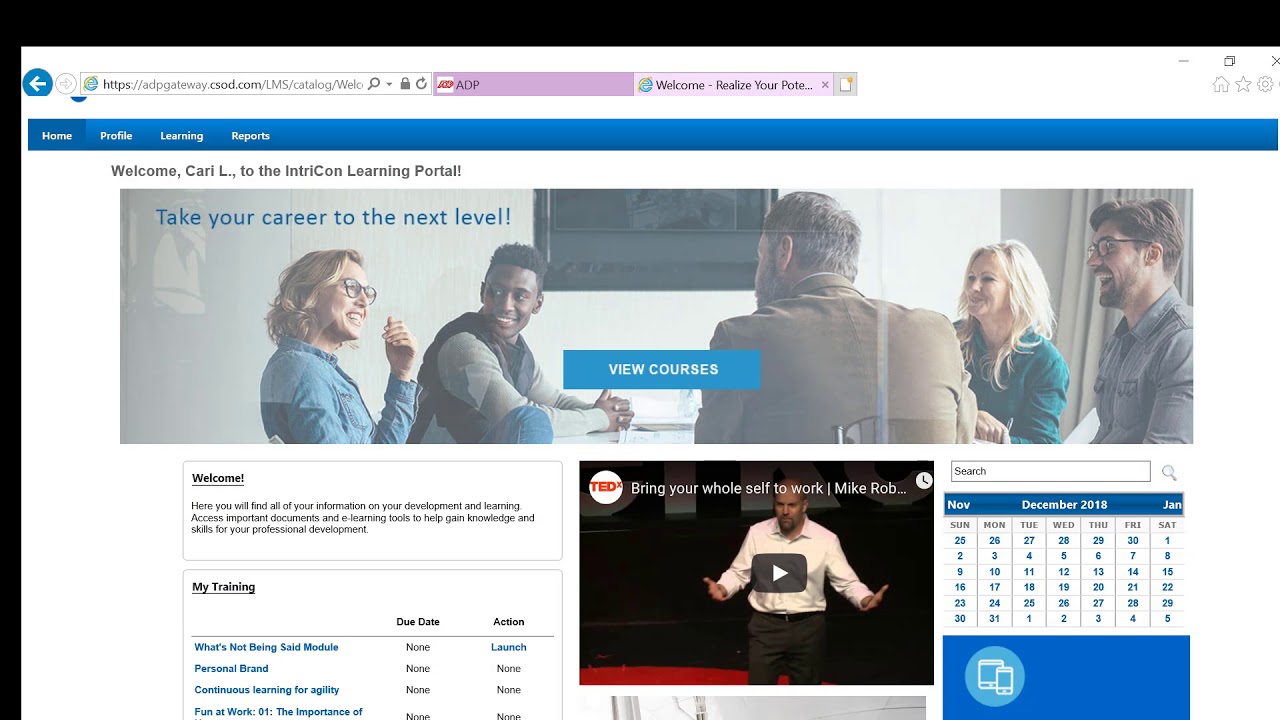The width and height of the screenshot is (1280, 720).
Task: Click the browser address bar URL
Action: pyautogui.click(x=232, y=85)
